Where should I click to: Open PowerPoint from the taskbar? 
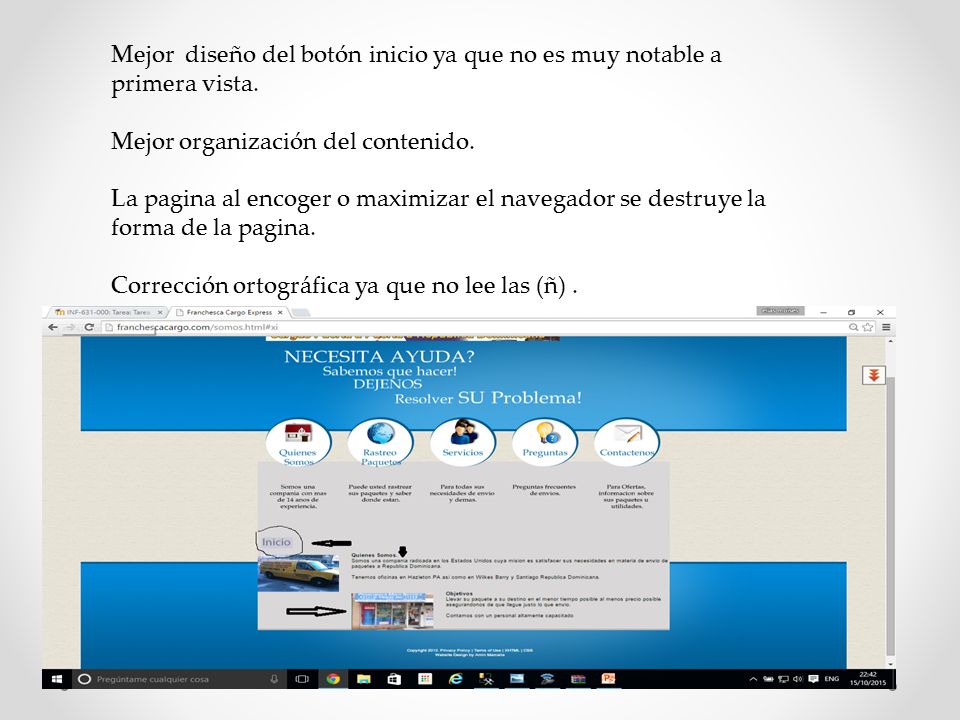(x=608, y=678)
